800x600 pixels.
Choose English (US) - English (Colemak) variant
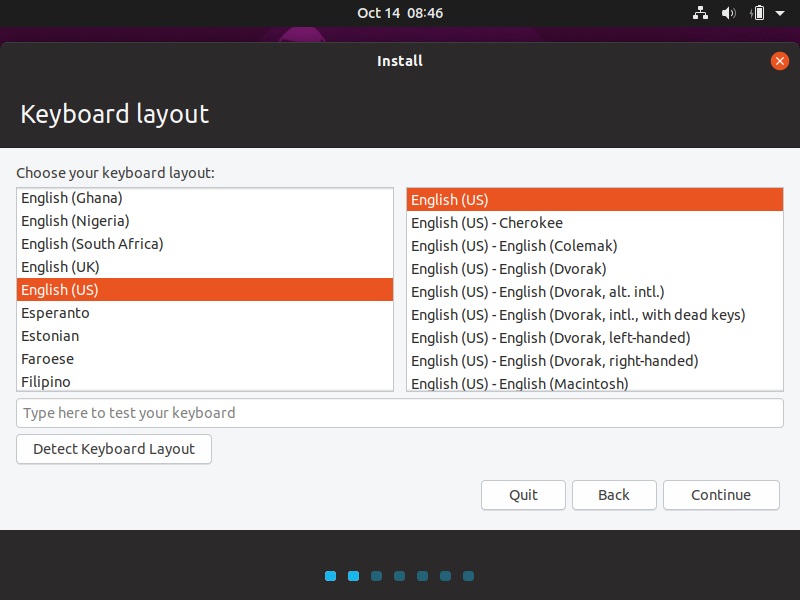tap(513, 245)
